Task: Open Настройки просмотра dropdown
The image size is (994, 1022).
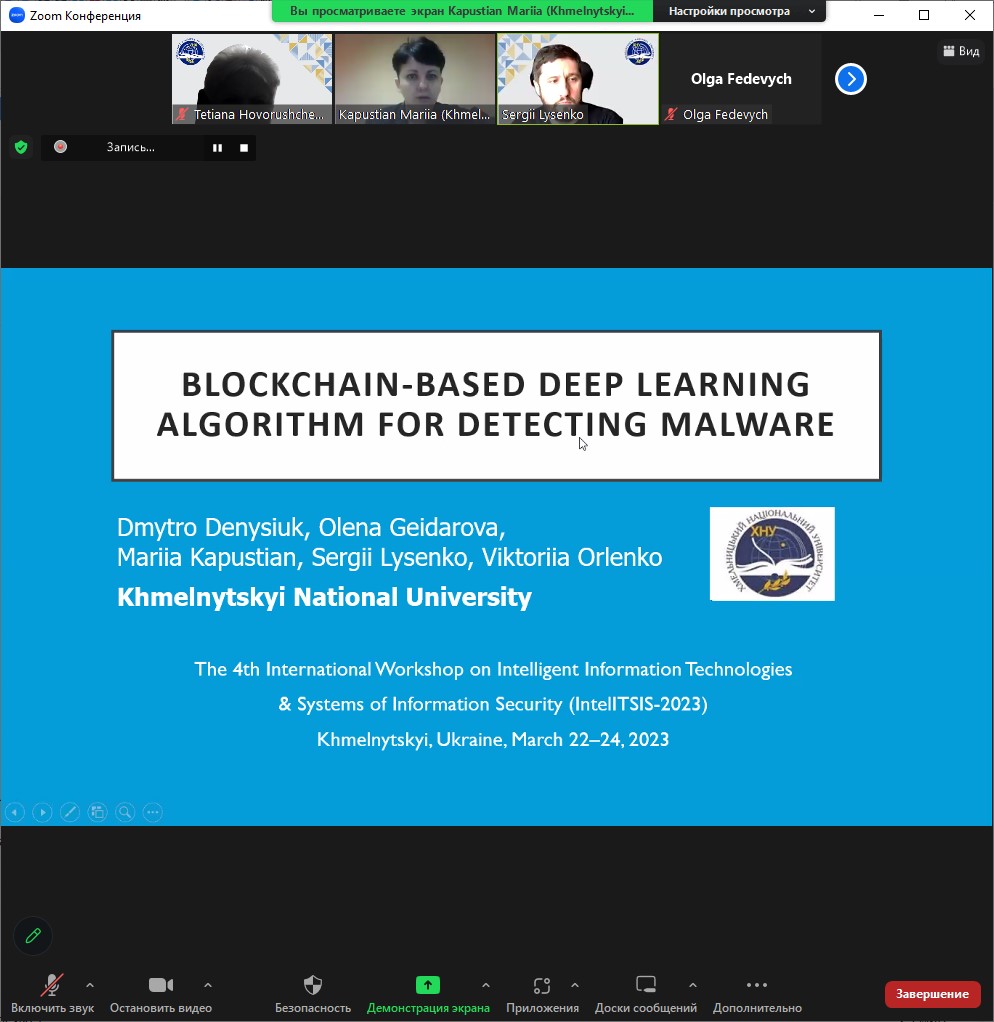Action: click(740, 12)
